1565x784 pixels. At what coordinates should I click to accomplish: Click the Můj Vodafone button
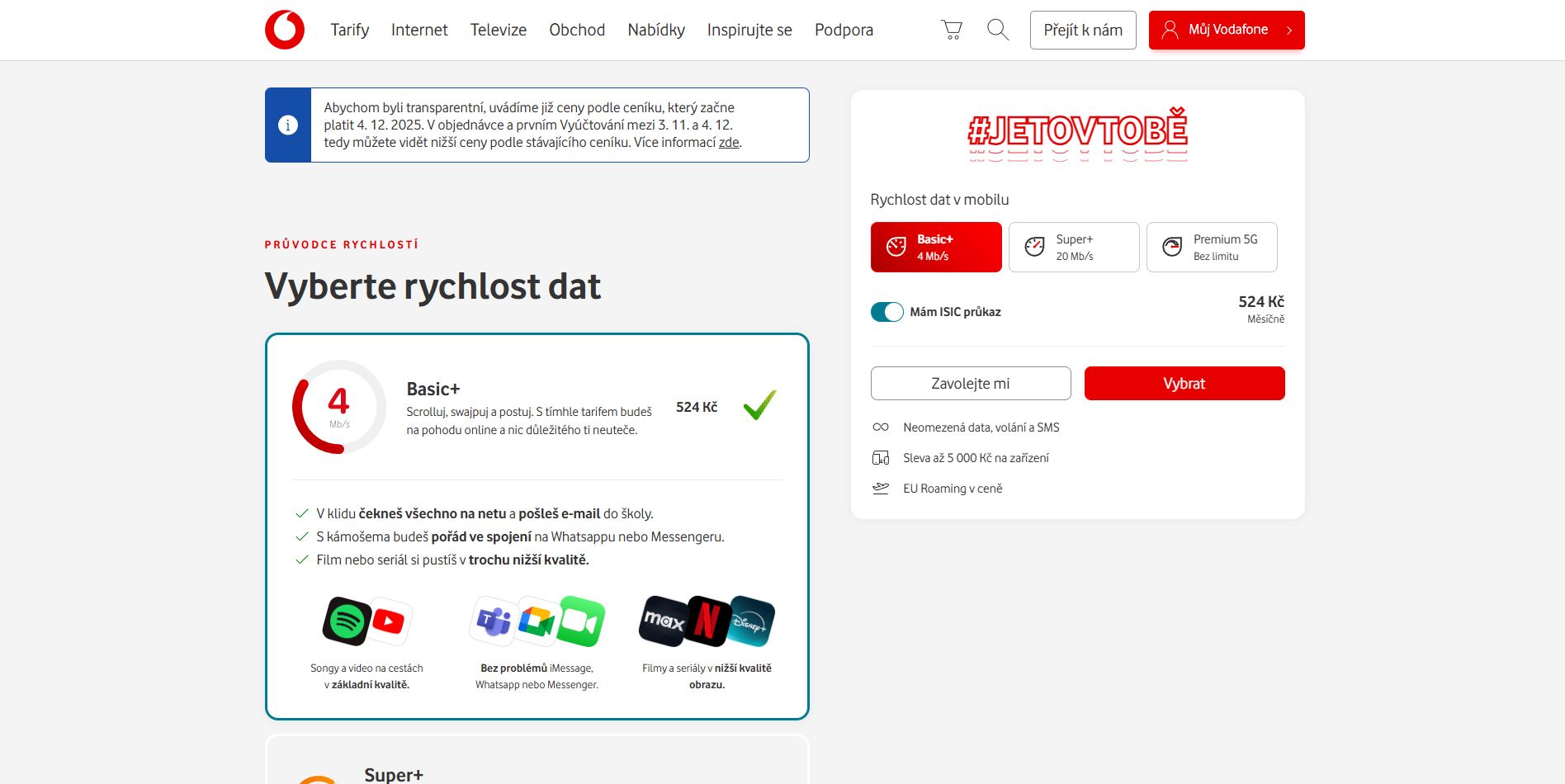coord(1227,30)
